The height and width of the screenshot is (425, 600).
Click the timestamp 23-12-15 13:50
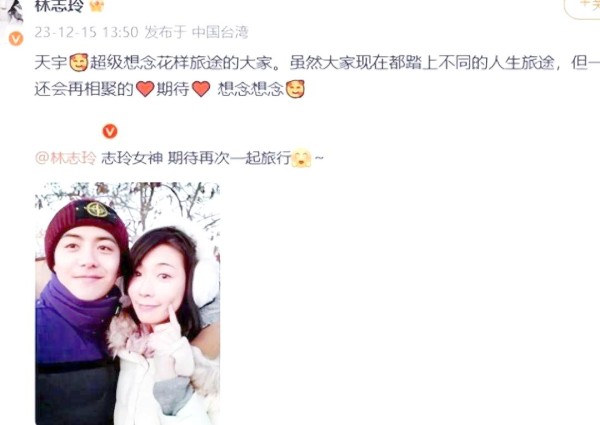pos(86,33)
